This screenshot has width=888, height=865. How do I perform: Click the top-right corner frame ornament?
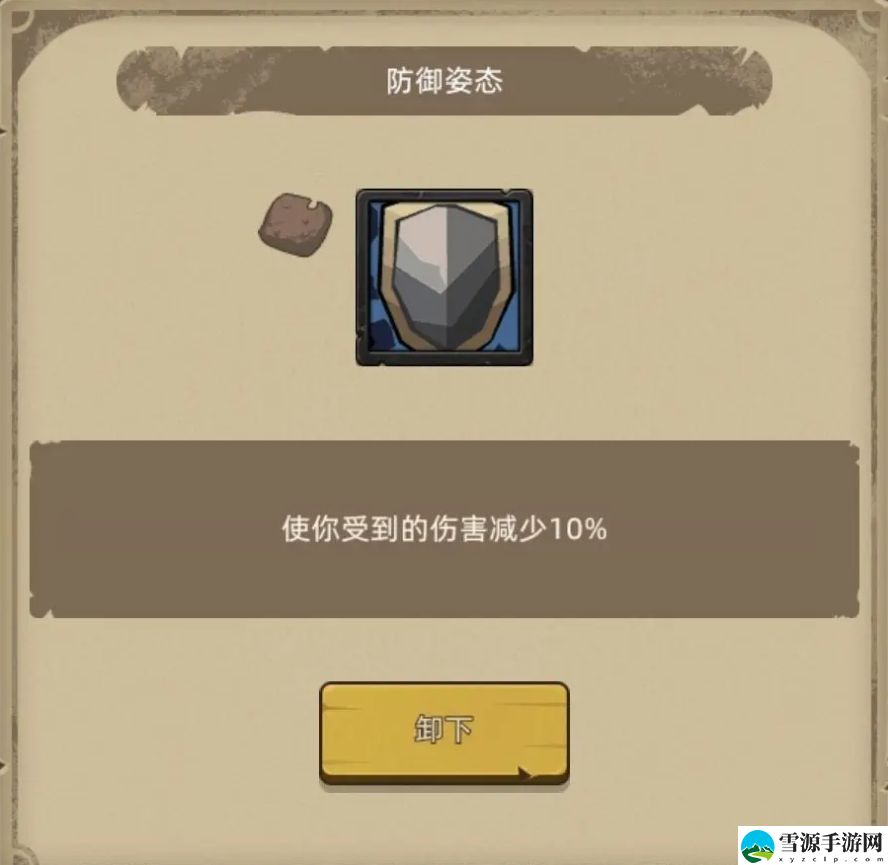869,22
